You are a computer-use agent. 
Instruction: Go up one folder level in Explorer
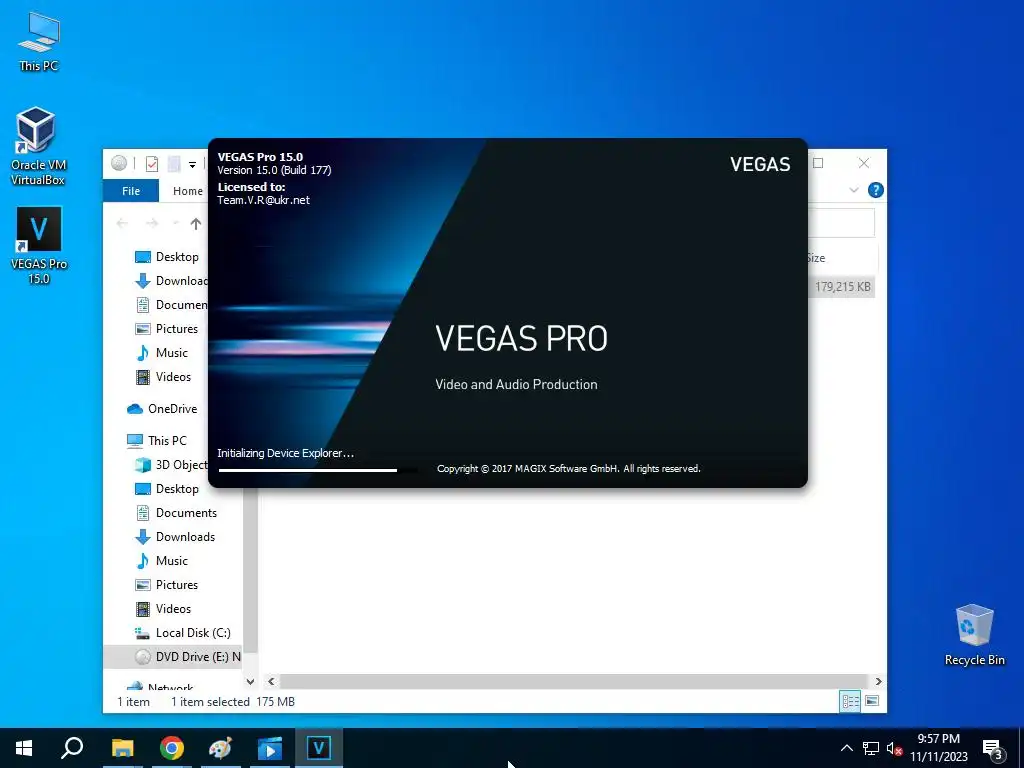point(196,223)
